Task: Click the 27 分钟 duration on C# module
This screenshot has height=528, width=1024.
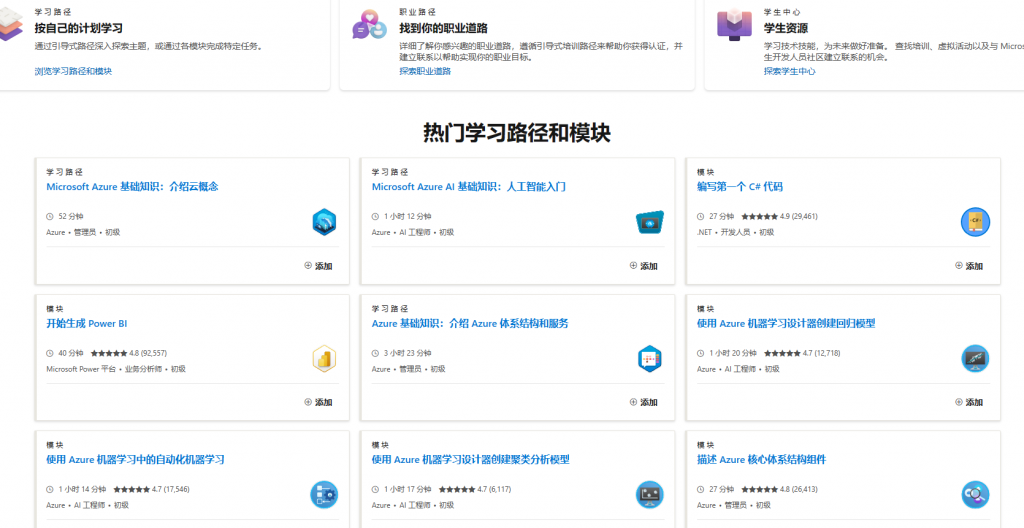Action: (722, 216)
